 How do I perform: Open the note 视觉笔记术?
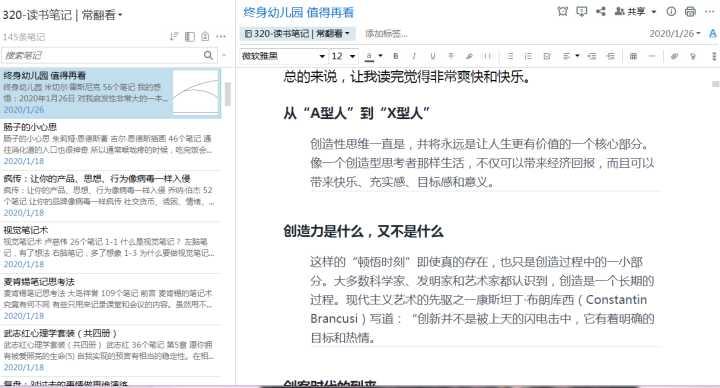111,247
